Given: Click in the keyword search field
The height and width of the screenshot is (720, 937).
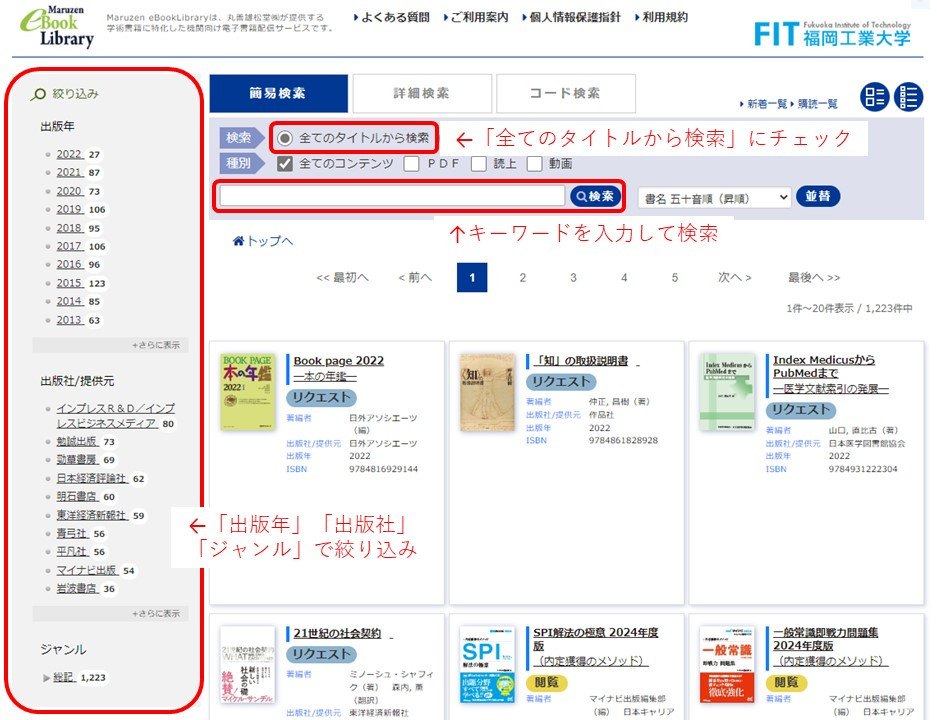Looking at the screenshot, I should pyautogui.click(x=392, y=197).
